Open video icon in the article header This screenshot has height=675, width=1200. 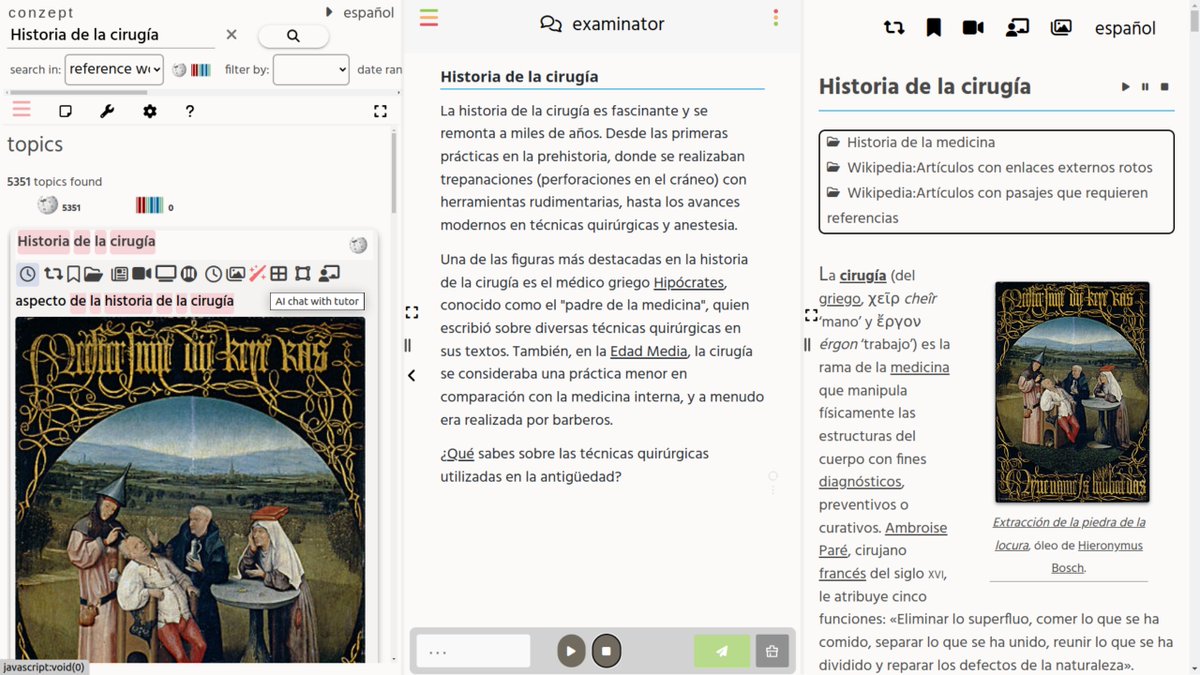(x=973, y=28)
